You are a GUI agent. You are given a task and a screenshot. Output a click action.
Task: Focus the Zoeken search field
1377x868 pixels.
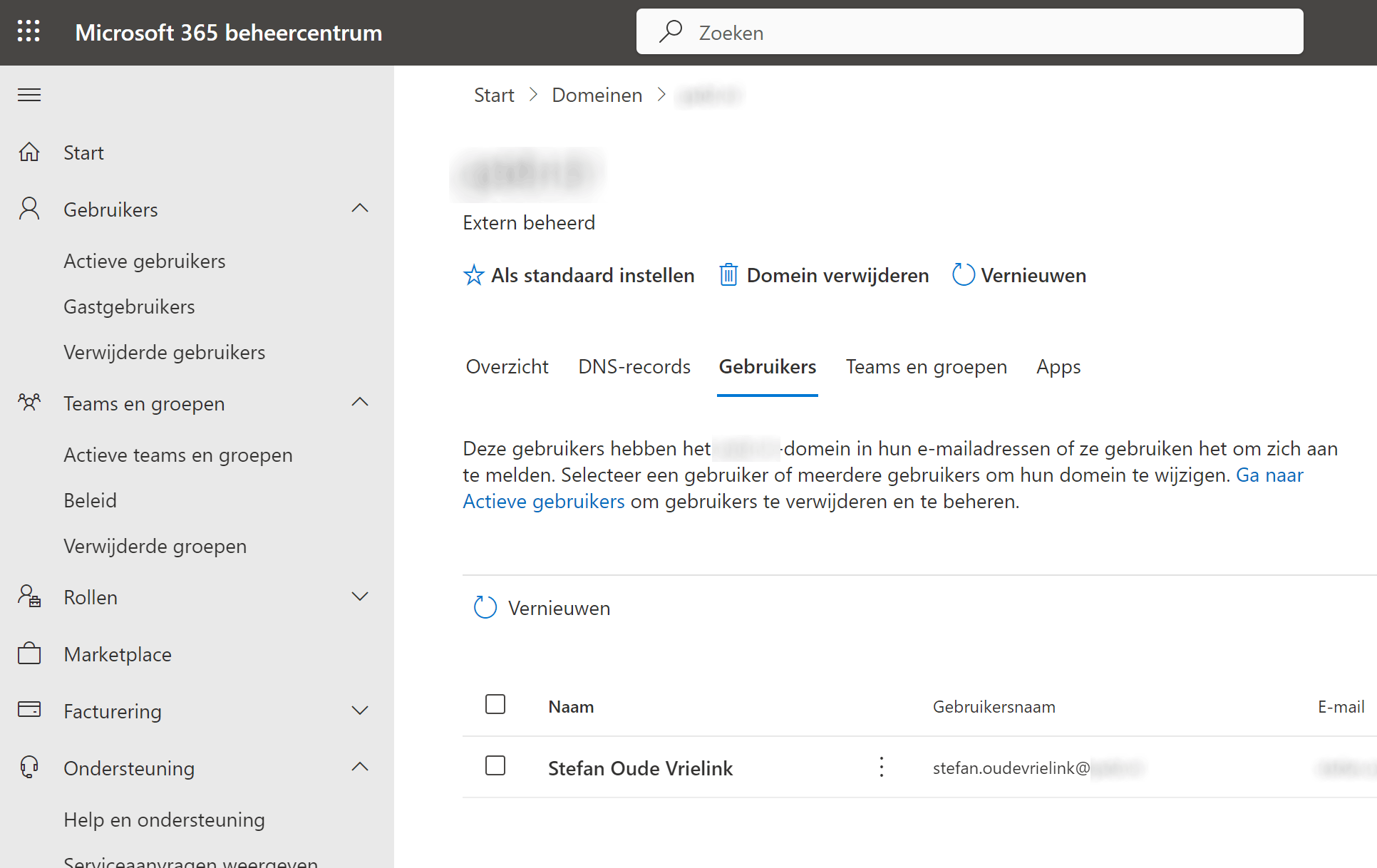(x=969, y=32)
